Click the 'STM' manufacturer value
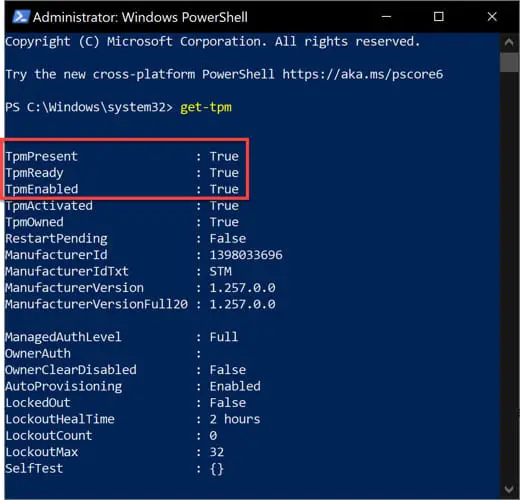Image resolution: width=520 pixels, height=500 pixels. [x=220, y=271]
